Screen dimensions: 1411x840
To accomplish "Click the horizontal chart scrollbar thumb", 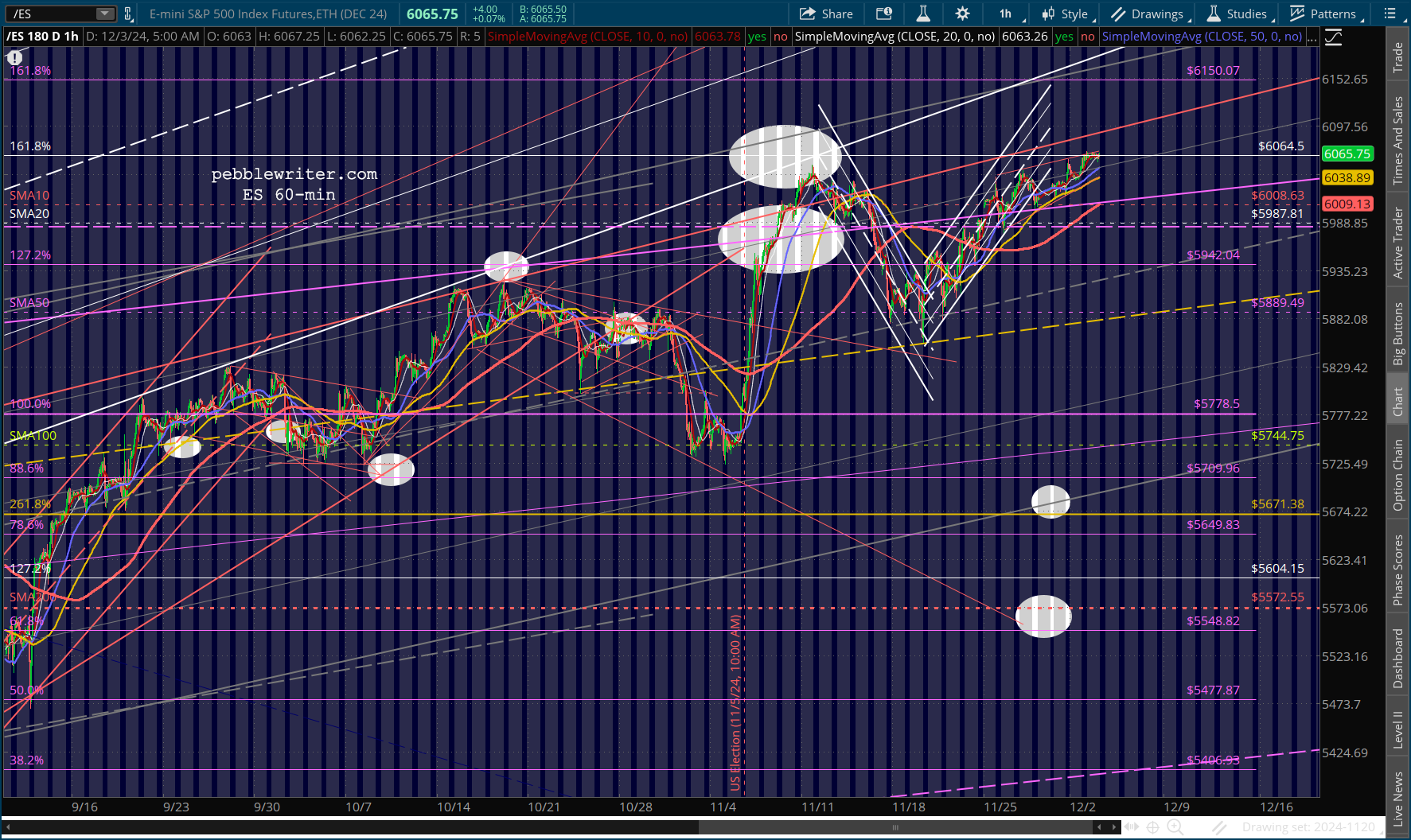I will pyautogui.click(x=894, y=827).
